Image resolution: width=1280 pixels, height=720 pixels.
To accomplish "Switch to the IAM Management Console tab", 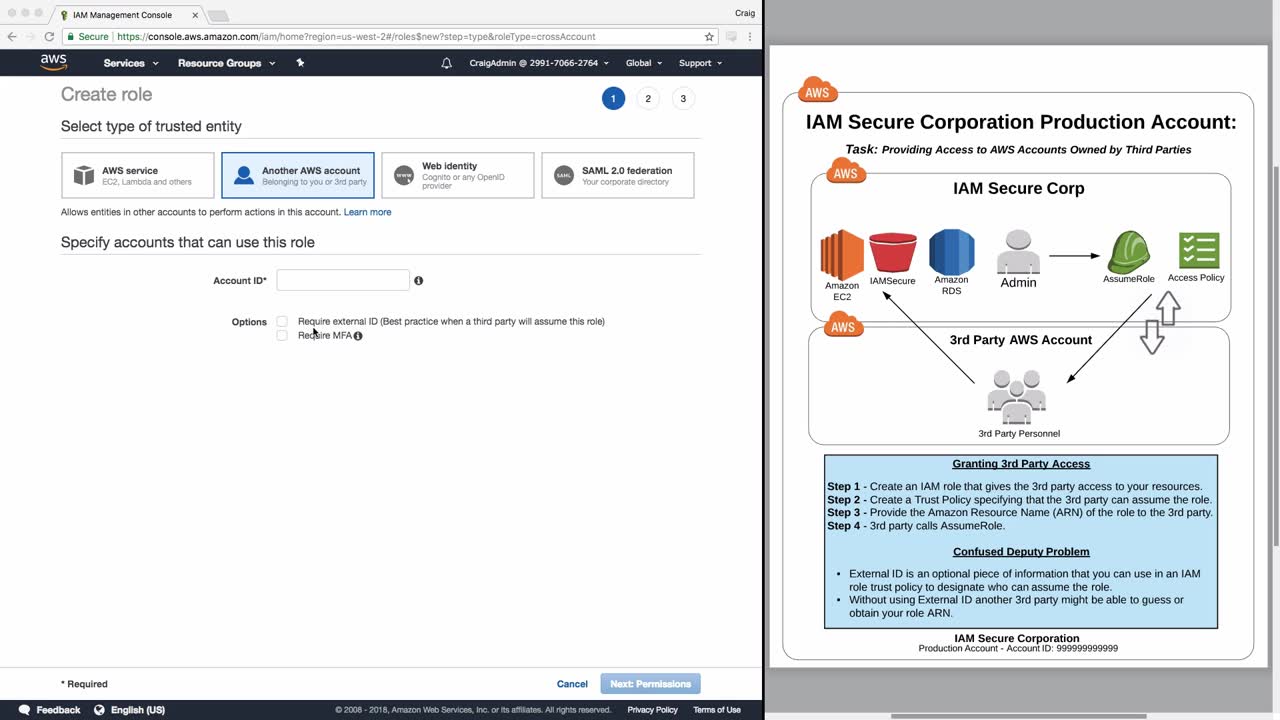I will (129, 15).
